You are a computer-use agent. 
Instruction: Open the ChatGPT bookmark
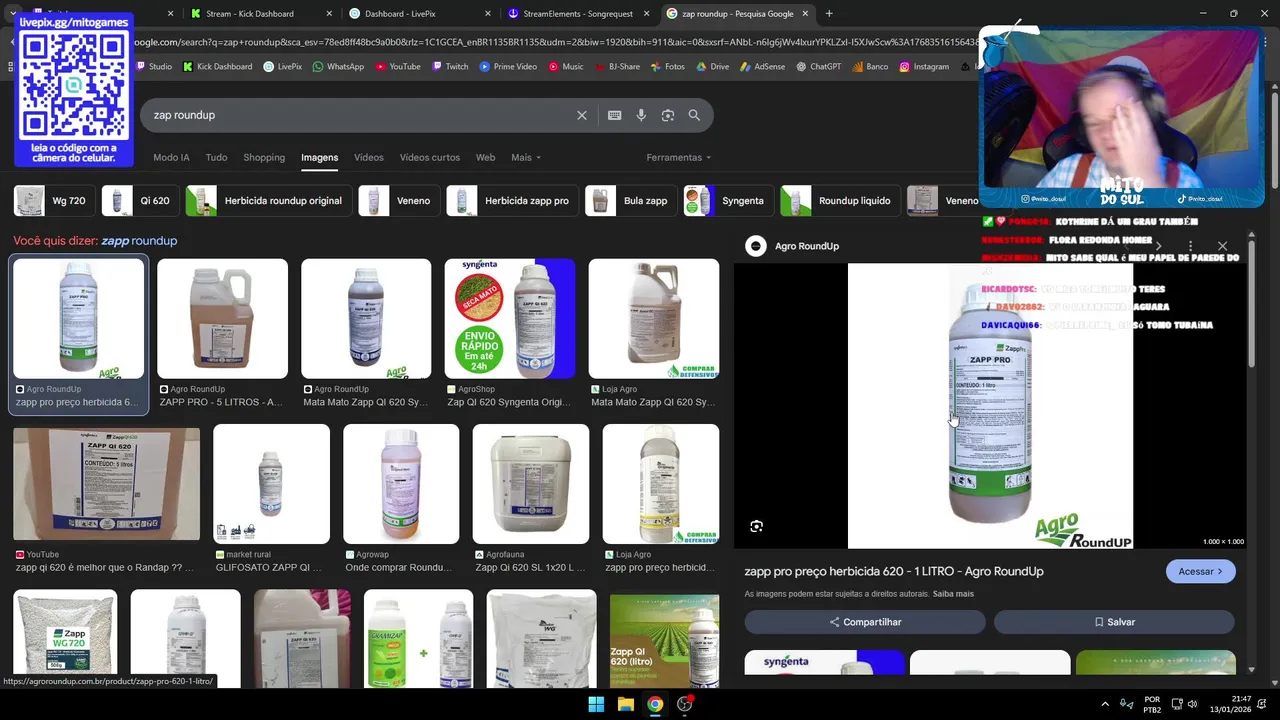point(819,67)
